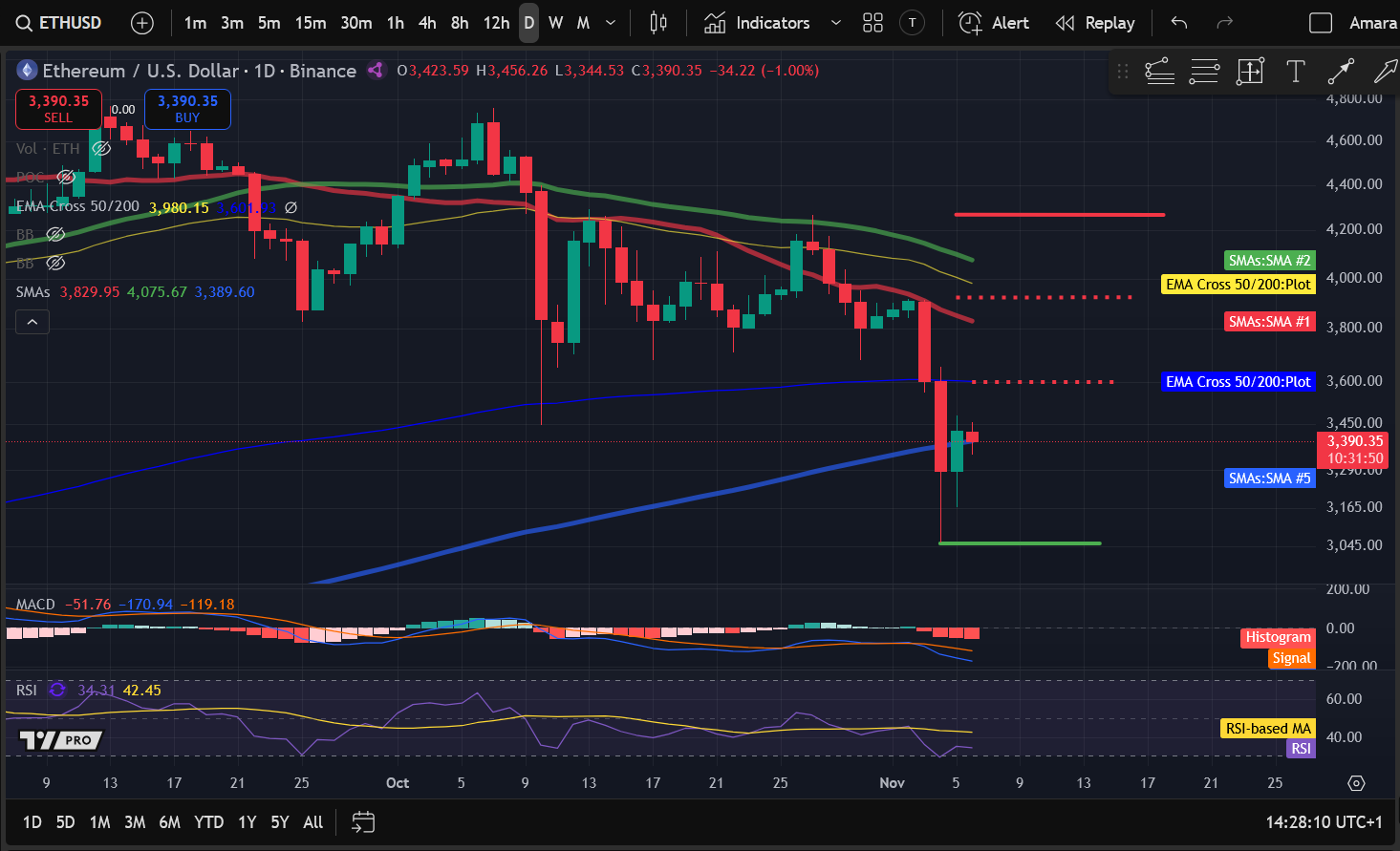Screen dimensions: 1400x851
Task: Expand the timeframe dropdown chevron
Action: pyautogui.click(x=611, y=22)
